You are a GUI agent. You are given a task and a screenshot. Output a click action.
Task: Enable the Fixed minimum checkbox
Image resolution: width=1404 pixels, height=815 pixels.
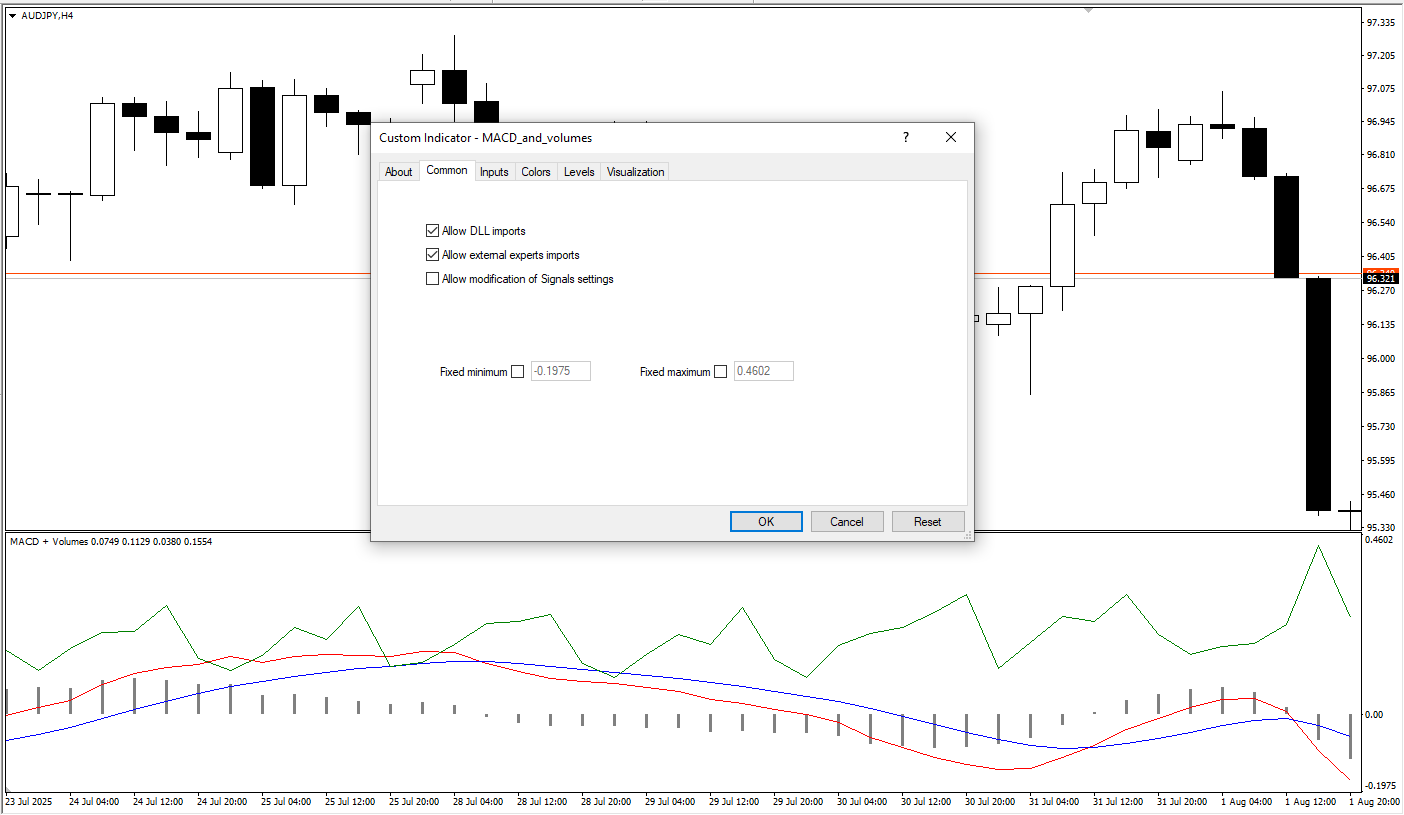tap(517, 372)
